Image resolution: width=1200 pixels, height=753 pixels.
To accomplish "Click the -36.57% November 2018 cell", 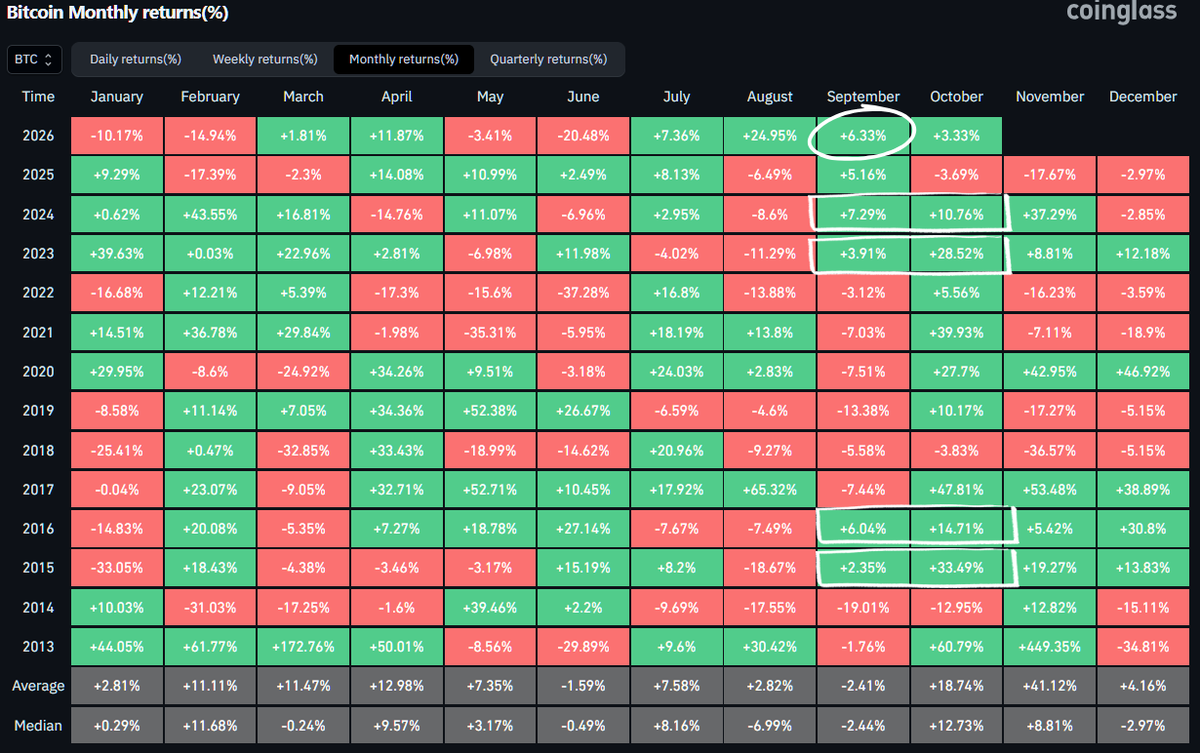I will (1050, 450).
